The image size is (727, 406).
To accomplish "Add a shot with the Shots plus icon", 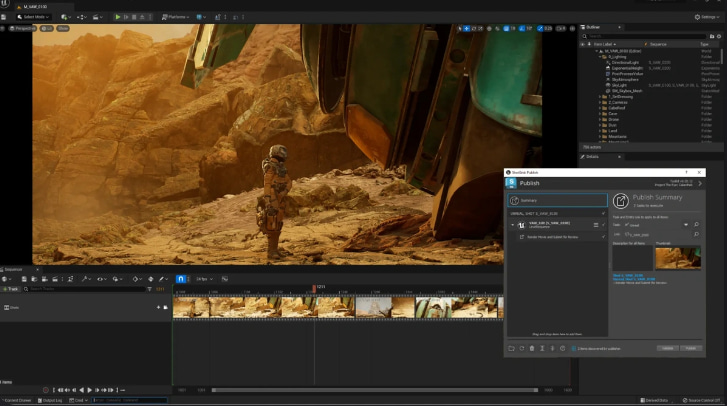I will (159, 307).
